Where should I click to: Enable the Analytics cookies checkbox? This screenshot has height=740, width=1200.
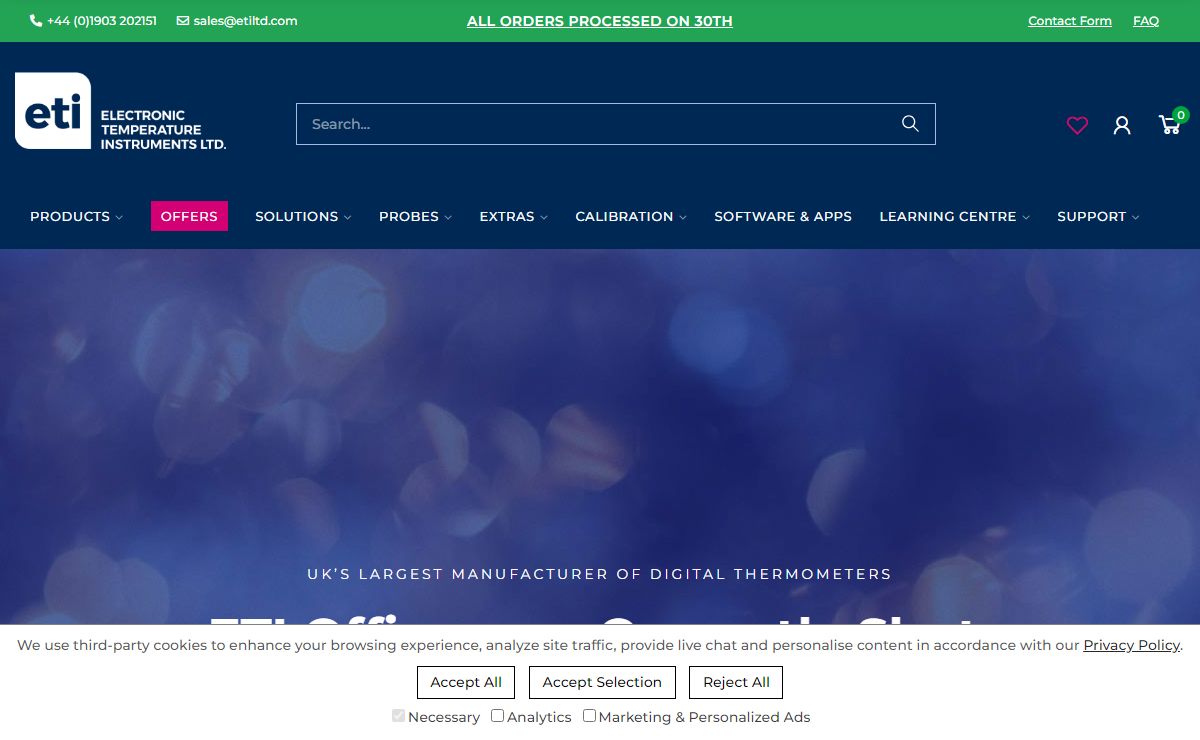click(497, 716)
